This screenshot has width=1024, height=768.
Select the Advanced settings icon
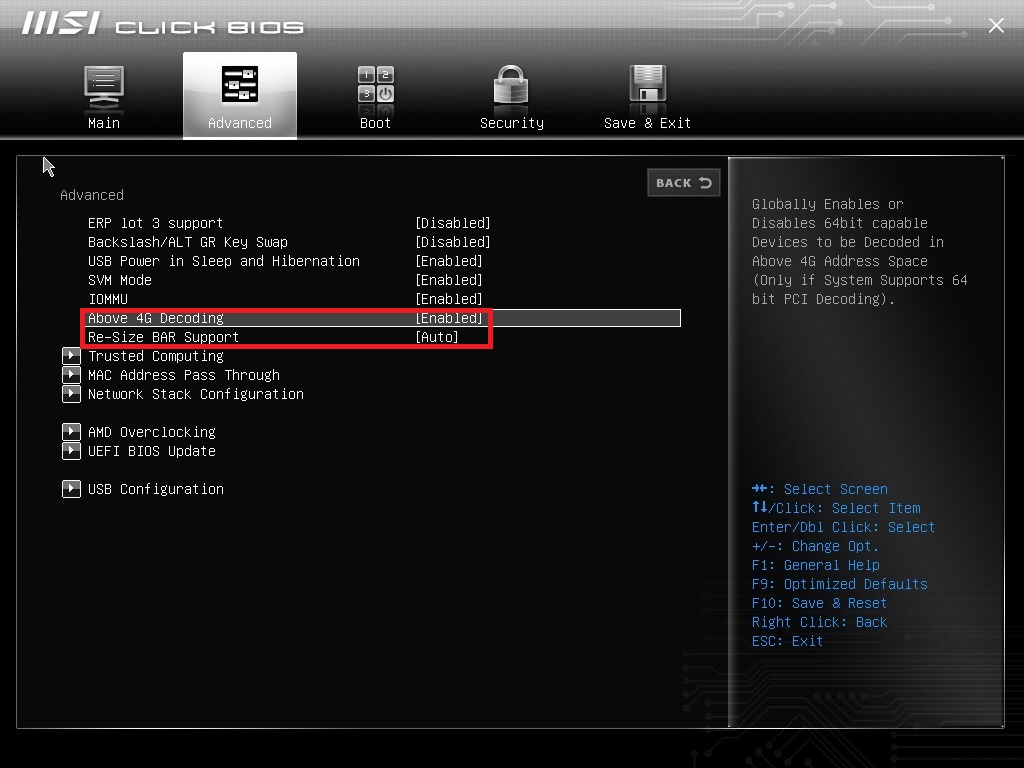click(240, 85)
